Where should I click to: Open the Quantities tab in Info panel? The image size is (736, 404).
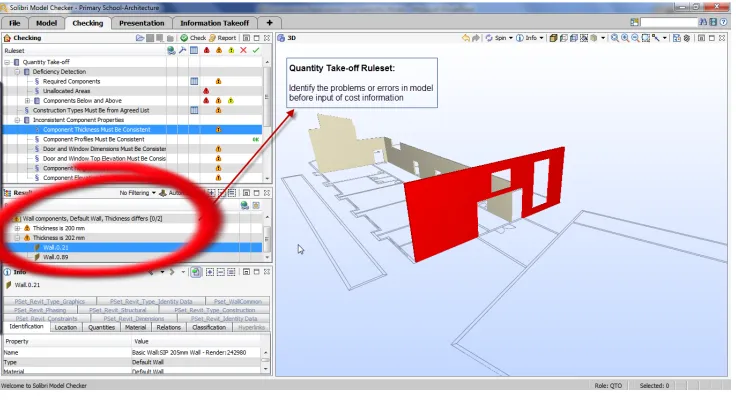(x=101, y=328)
